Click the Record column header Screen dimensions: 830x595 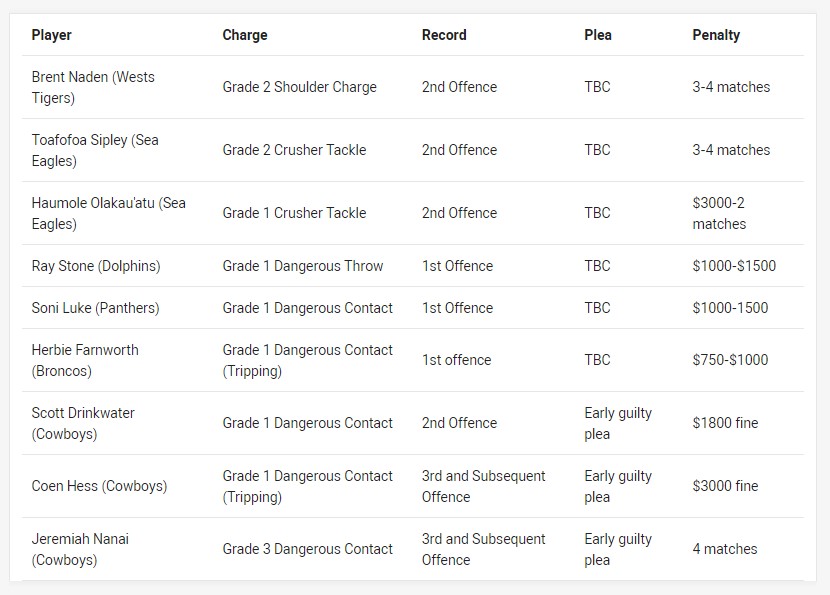point(444,35)
